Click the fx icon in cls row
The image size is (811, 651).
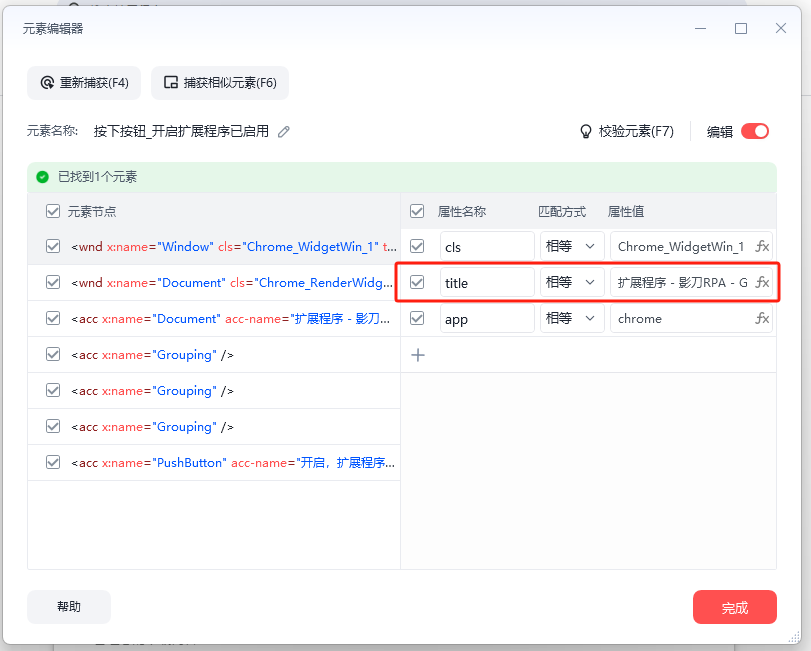coord(762,246)
